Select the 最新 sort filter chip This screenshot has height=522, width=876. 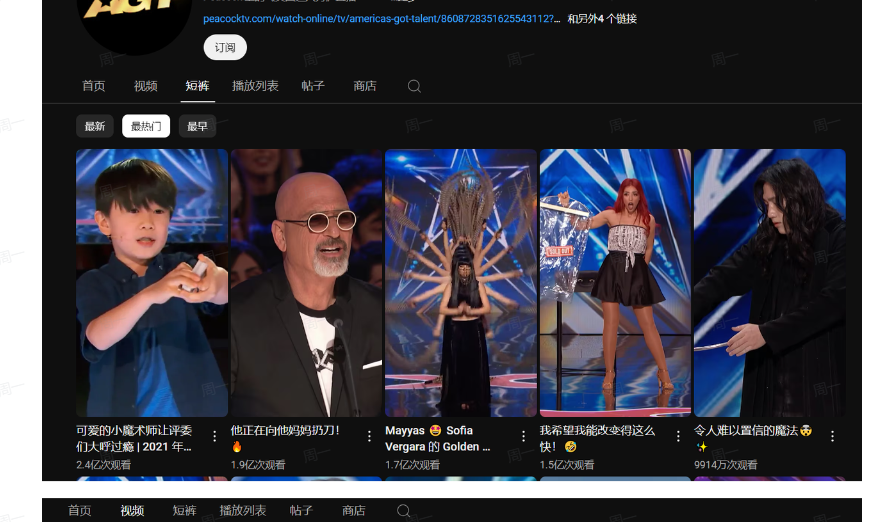point(95,126)
